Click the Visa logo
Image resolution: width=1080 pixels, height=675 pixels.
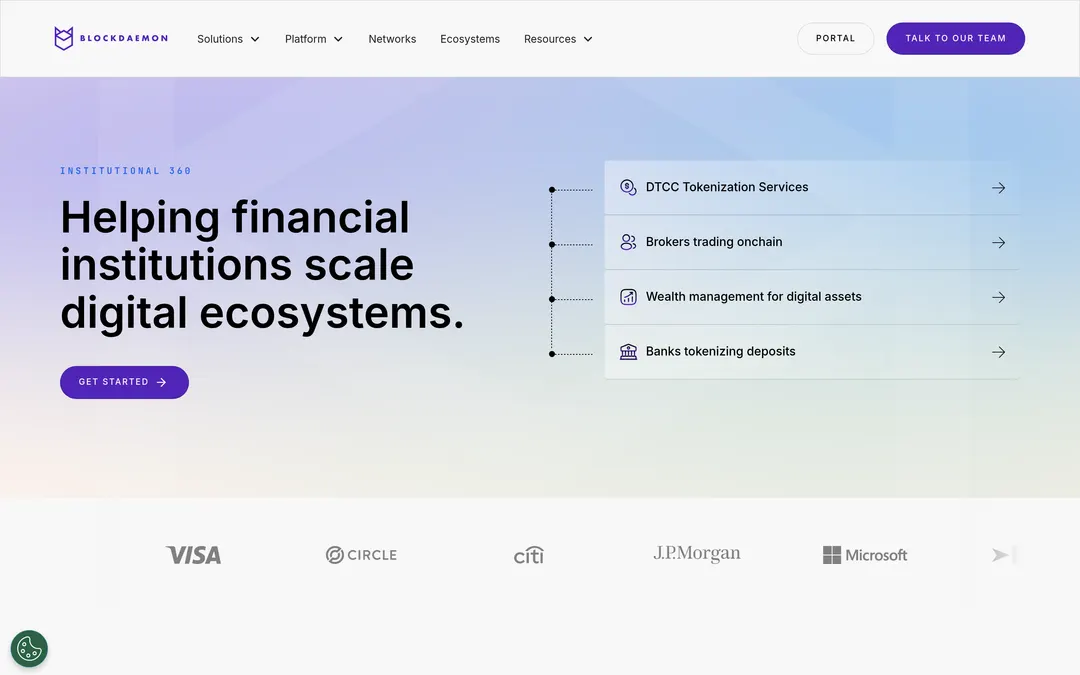pyautogui.click(x=194, y=555)
